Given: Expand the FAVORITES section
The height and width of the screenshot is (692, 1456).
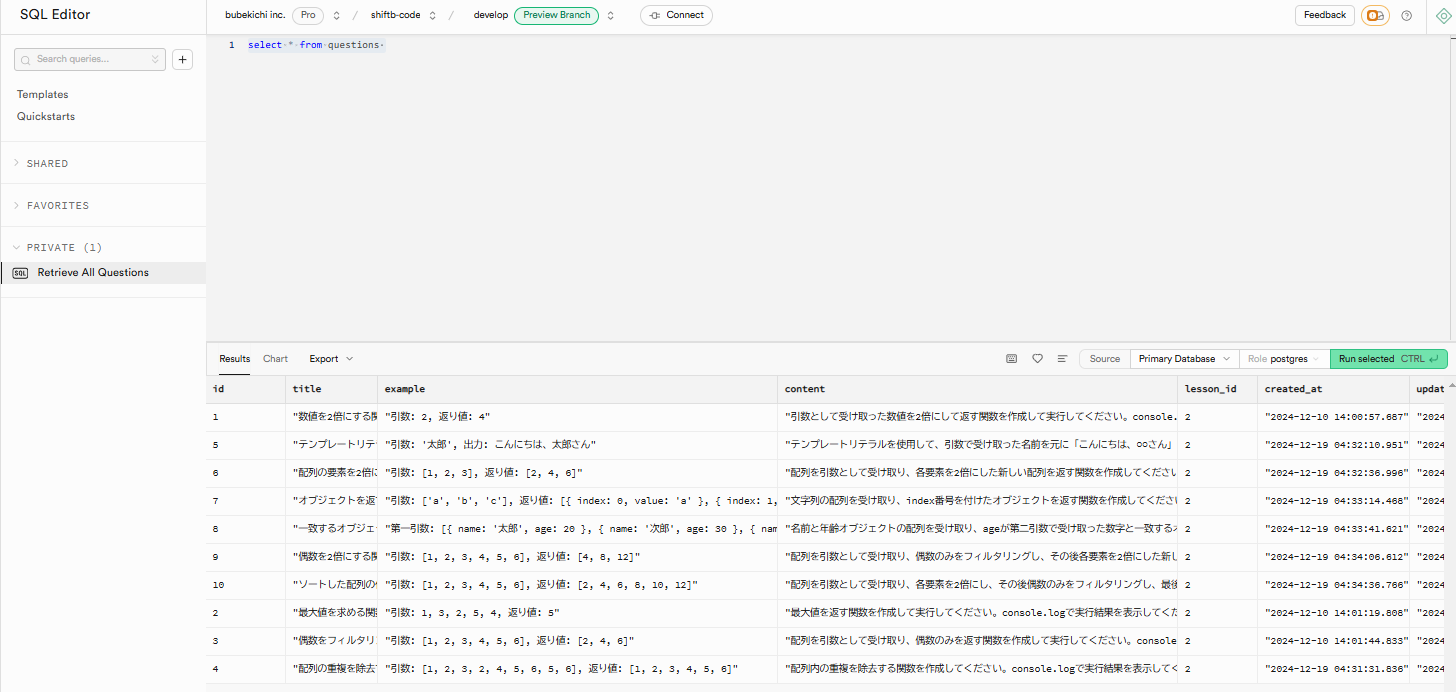Looking at the screenshot, I should click(57, 205).
